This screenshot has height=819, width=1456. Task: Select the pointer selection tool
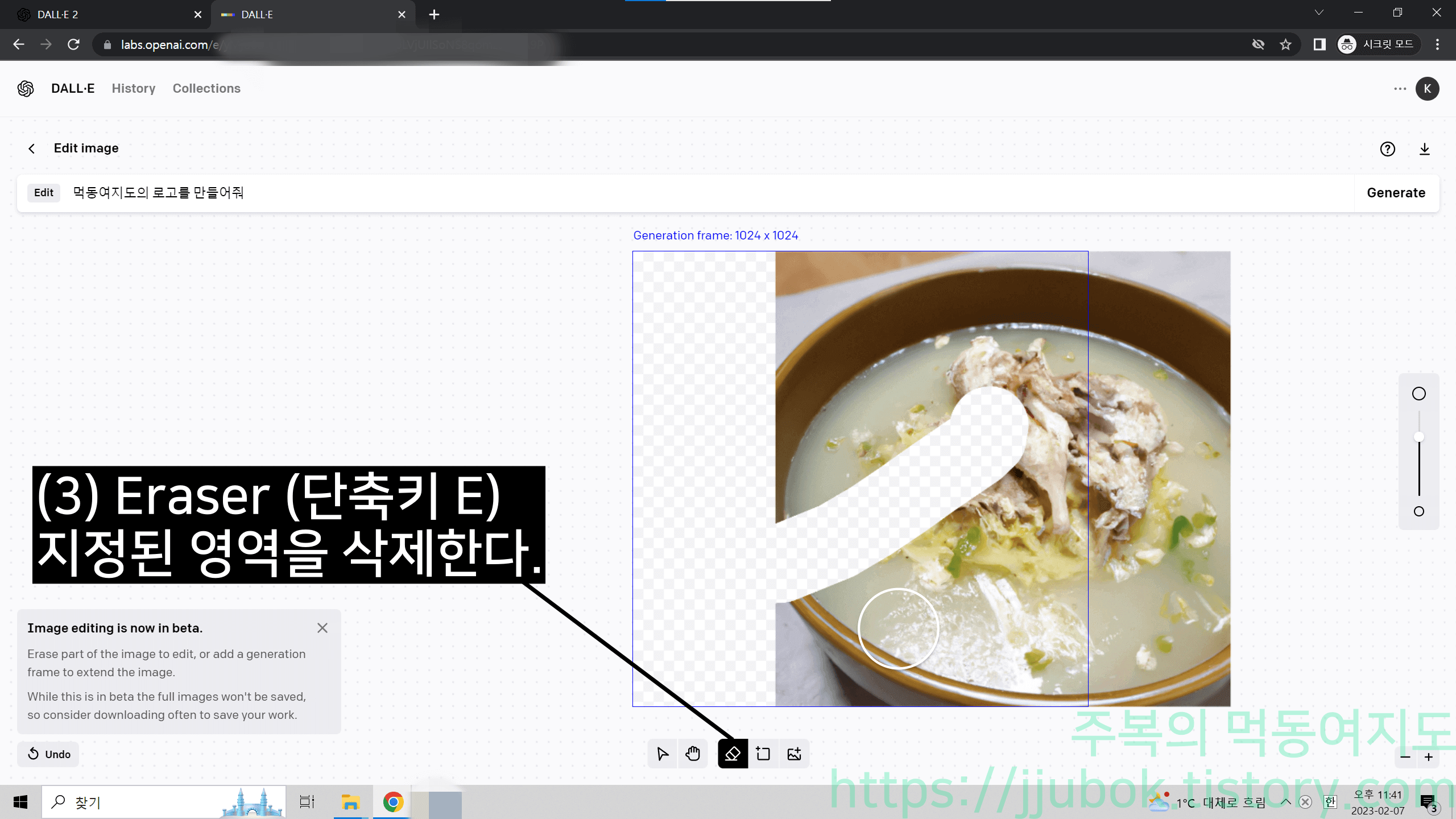(x=662, y=754)
